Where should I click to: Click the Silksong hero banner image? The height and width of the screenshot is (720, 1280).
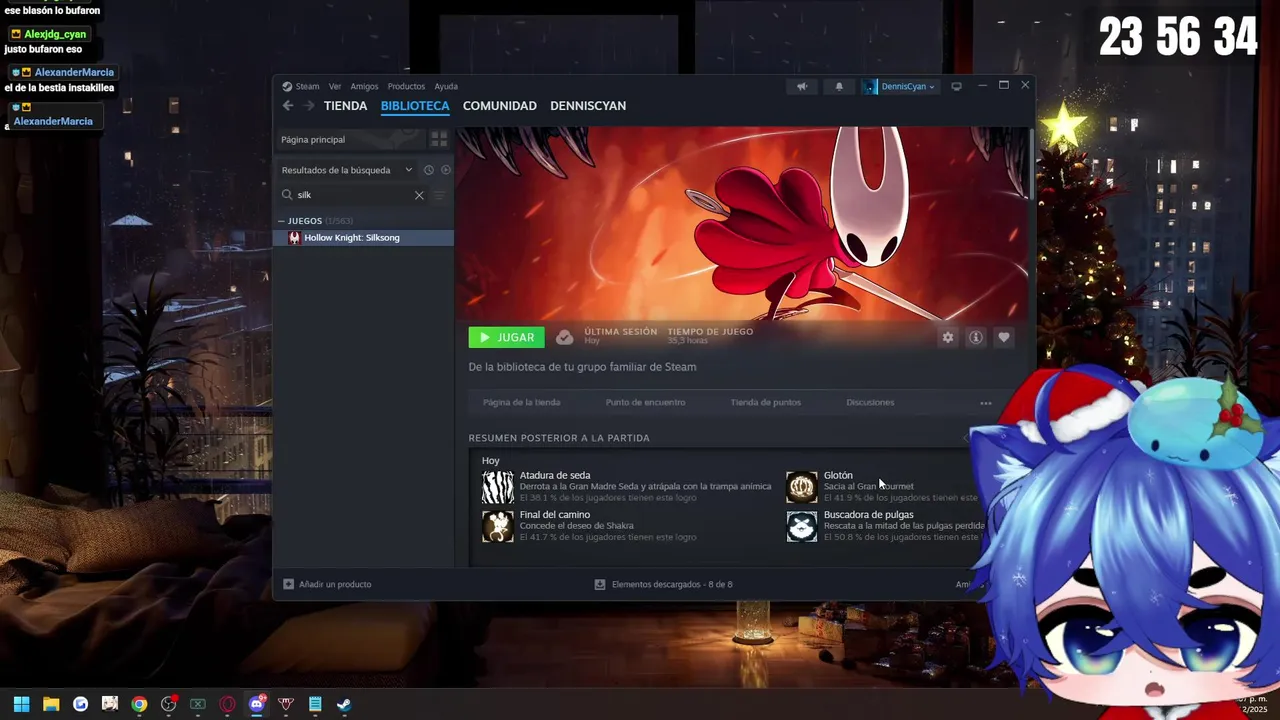pos(741,222)
